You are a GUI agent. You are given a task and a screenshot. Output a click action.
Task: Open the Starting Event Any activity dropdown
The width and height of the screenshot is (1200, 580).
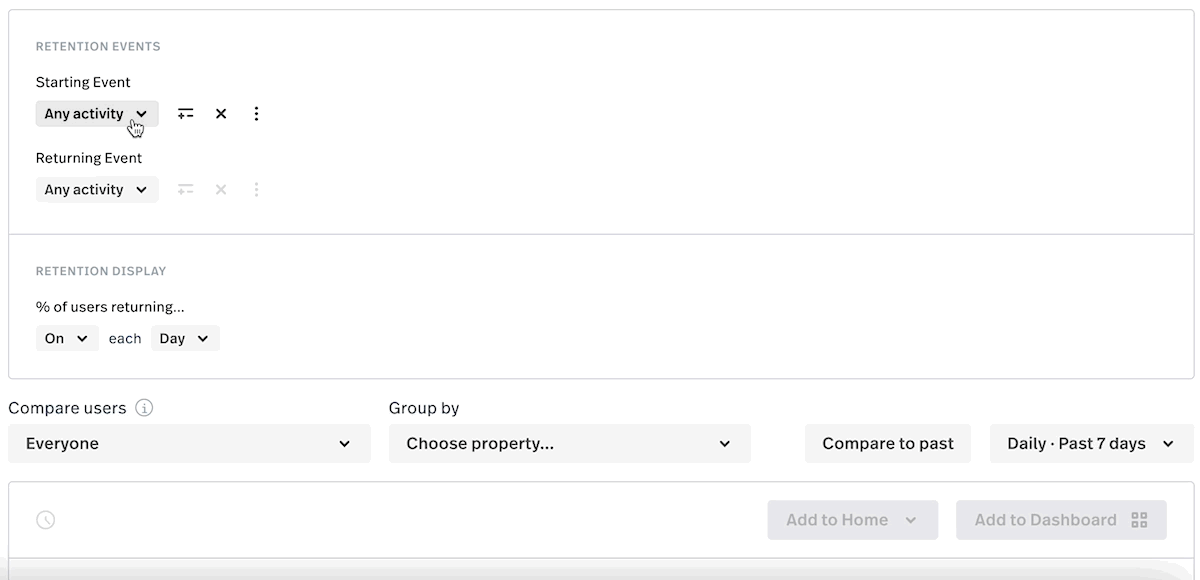point(97,114)
